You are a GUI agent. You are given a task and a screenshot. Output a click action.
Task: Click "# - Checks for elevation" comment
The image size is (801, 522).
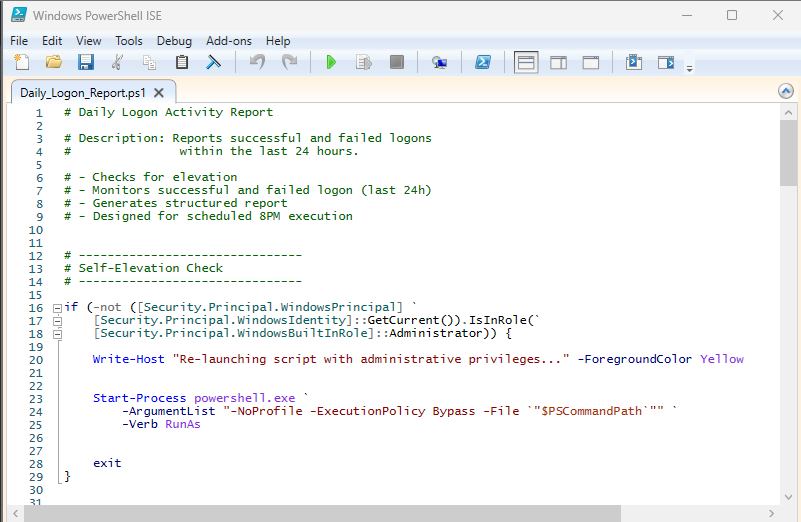click(151, 177)
